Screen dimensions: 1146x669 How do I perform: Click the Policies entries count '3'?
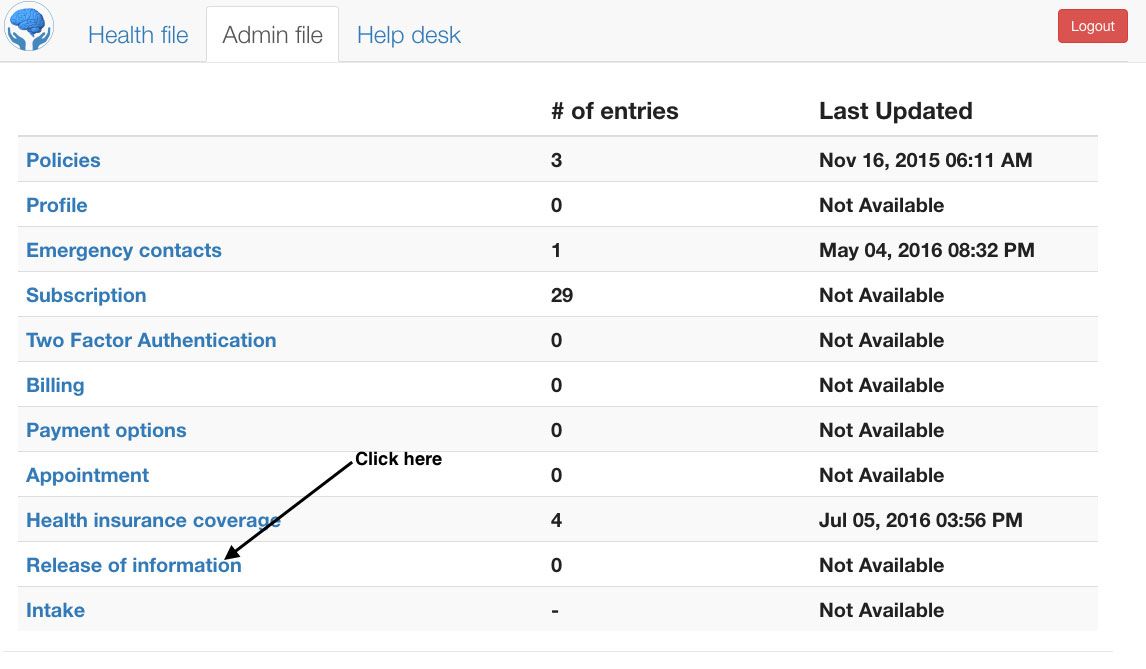click(556, 160)
